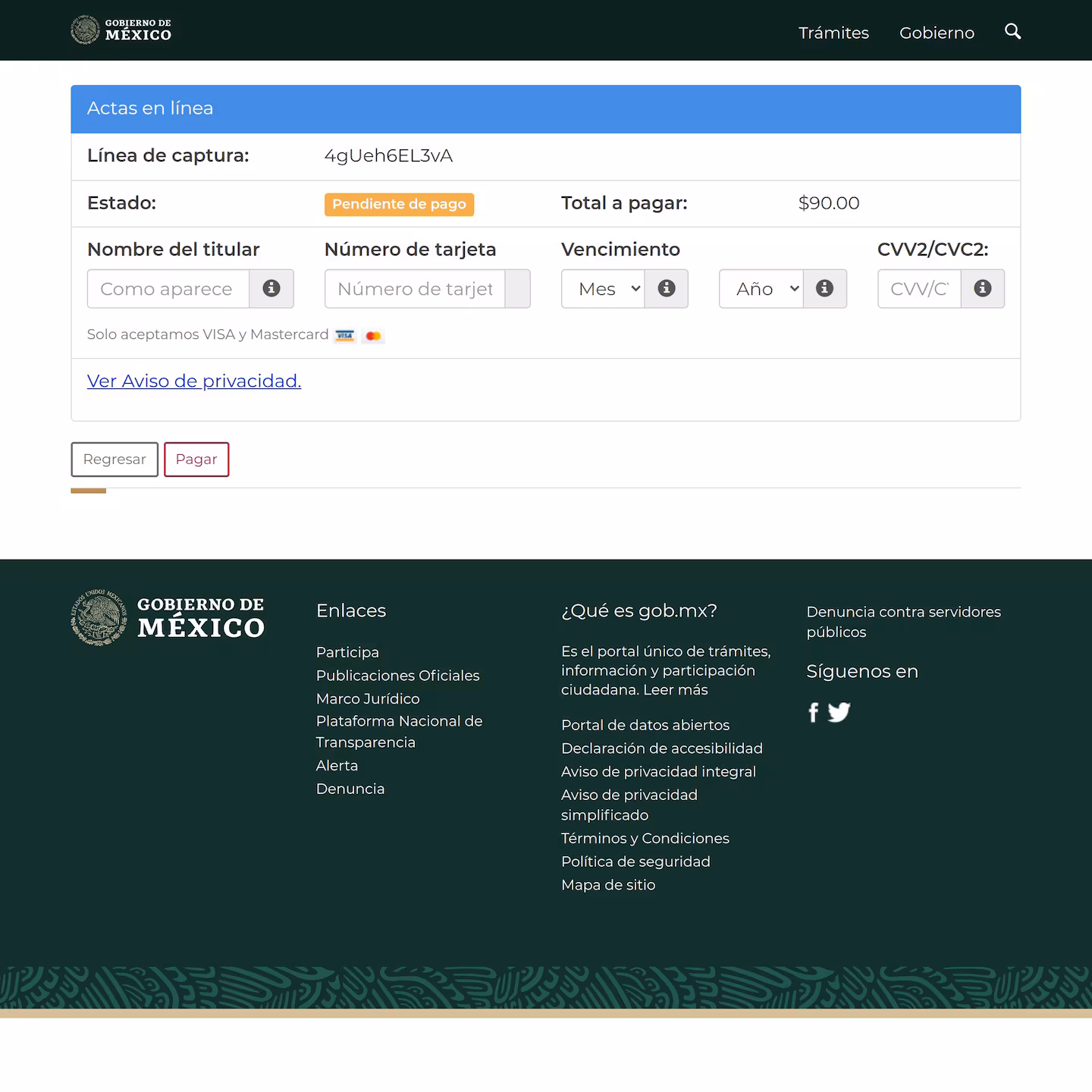The image size is (1092, 1092).
Task: Click info icon beside cardholder name field
Action: point(271,289)
